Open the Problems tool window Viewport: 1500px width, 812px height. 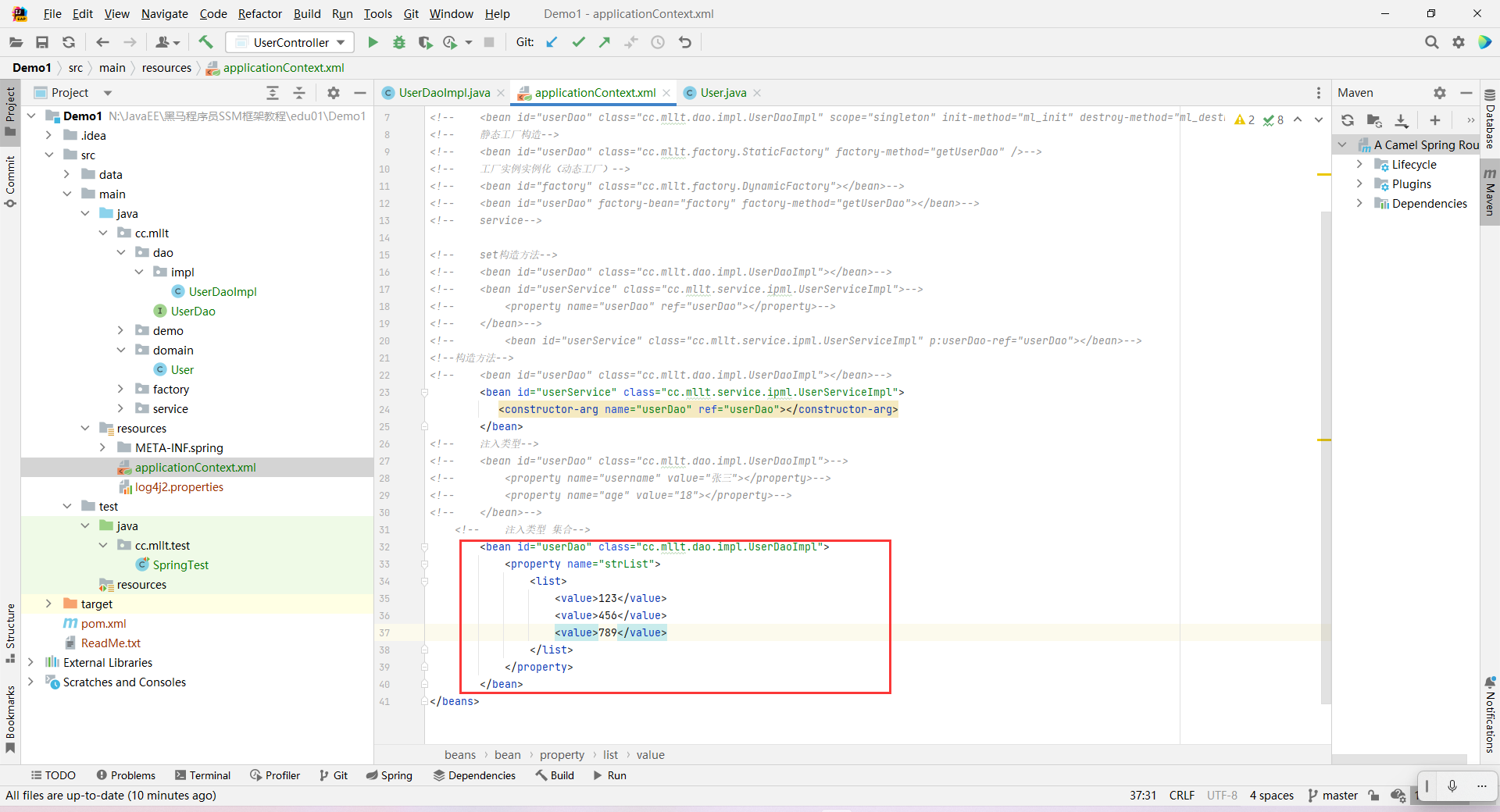[126, 775]
